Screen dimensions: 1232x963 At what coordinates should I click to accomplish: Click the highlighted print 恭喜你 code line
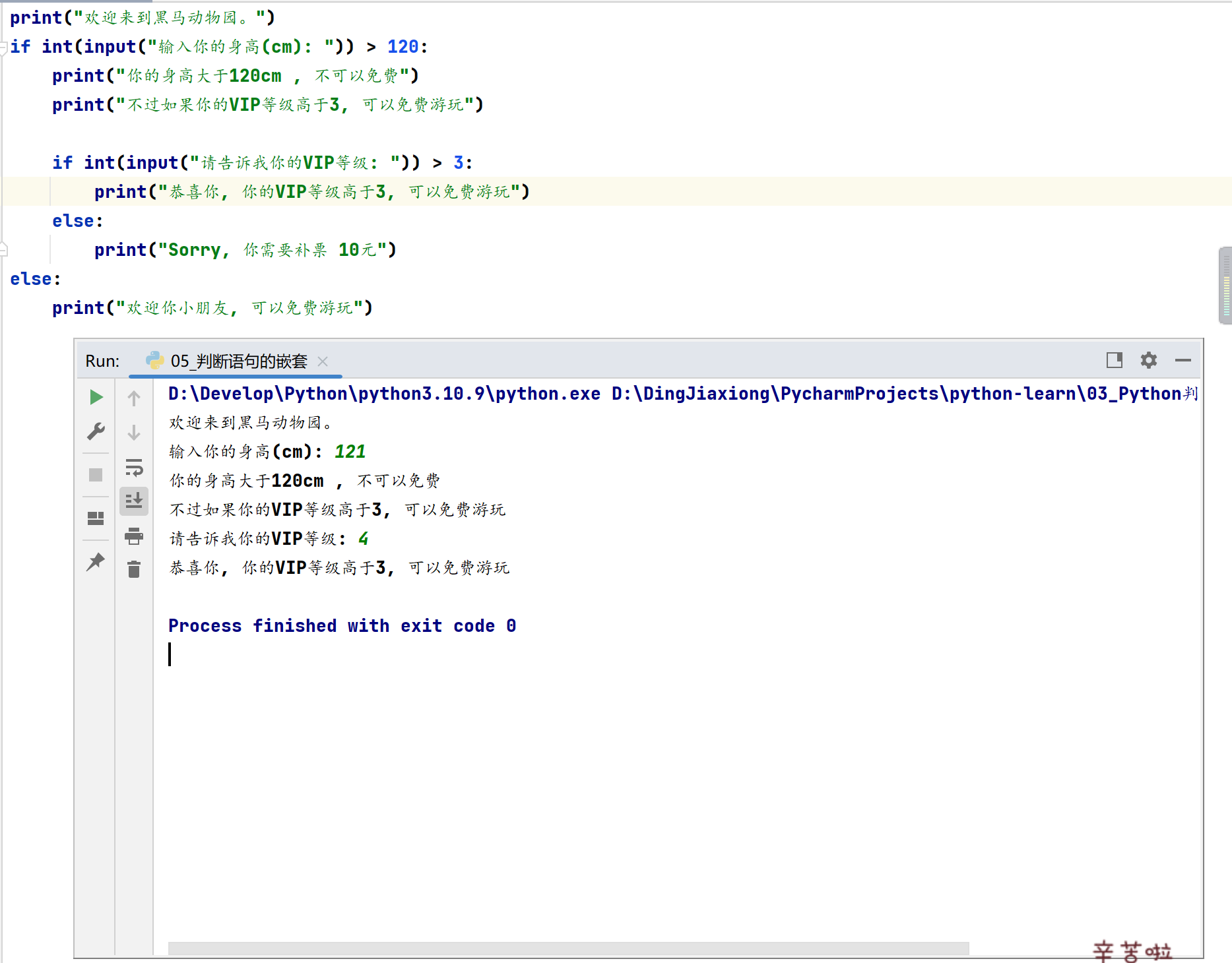(311, 192)
